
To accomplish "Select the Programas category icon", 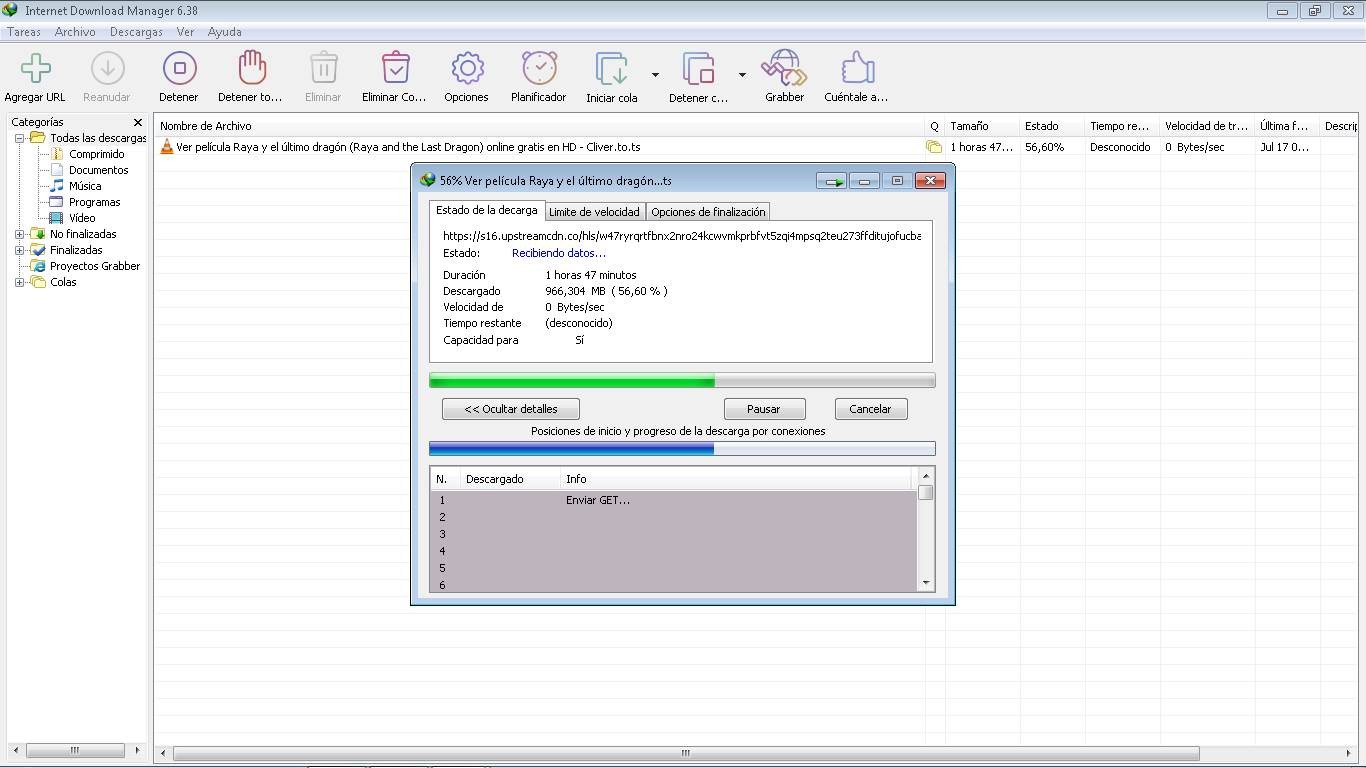I will pyautogui.click(x=57, y=202).
